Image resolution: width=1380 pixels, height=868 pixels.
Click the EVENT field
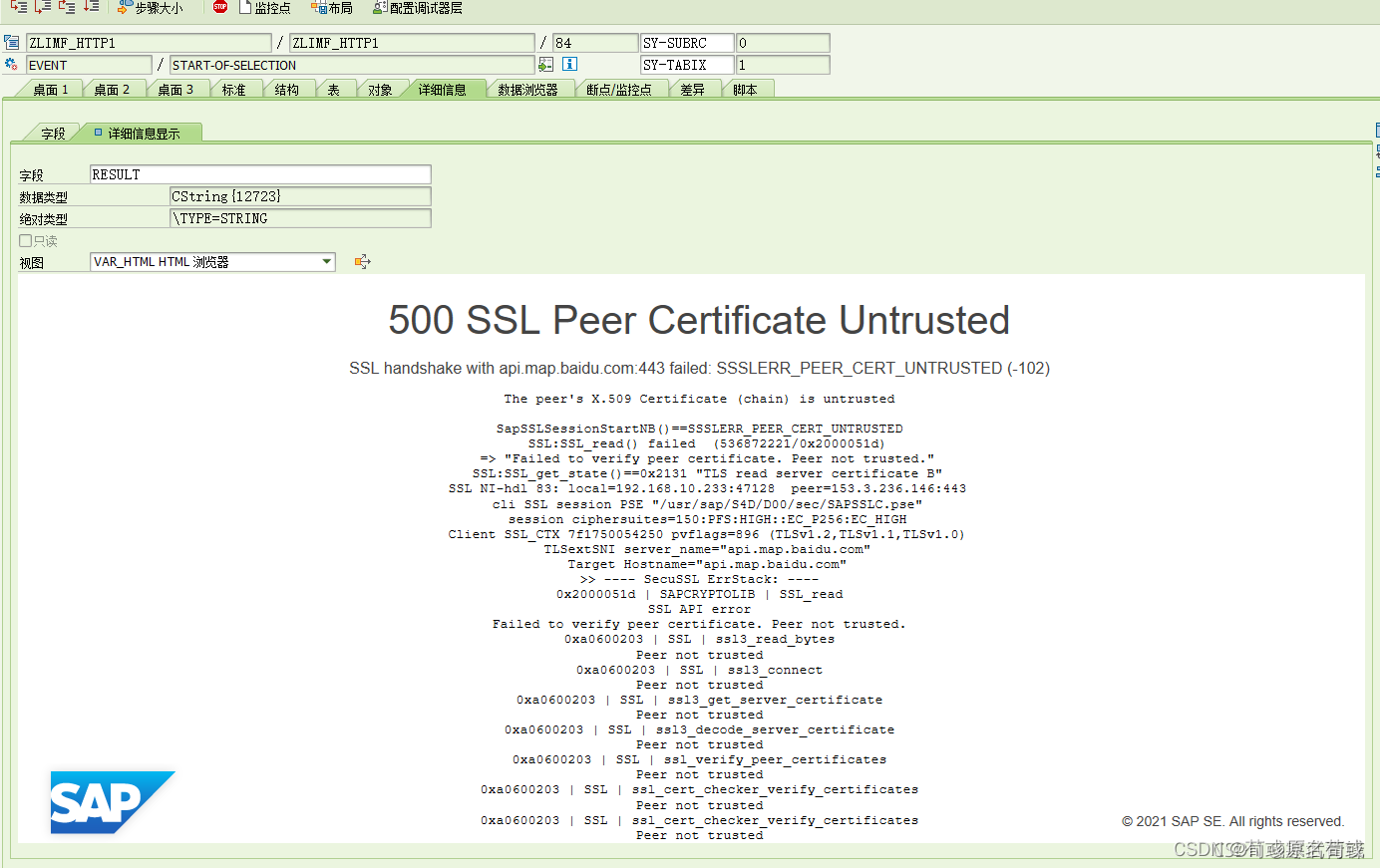[89, 65]
